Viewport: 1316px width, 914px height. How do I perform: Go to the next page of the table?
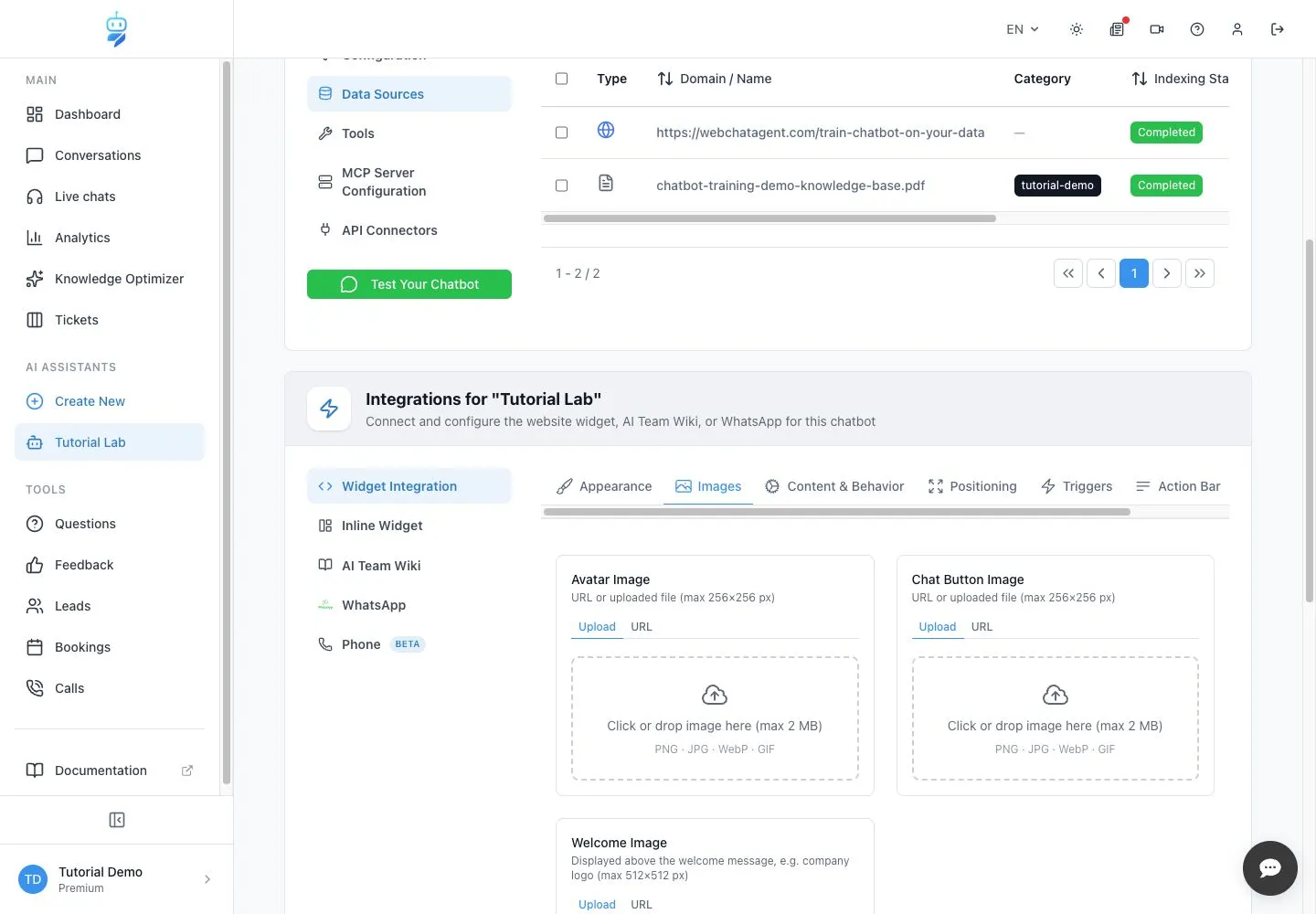coord(1167,273)
